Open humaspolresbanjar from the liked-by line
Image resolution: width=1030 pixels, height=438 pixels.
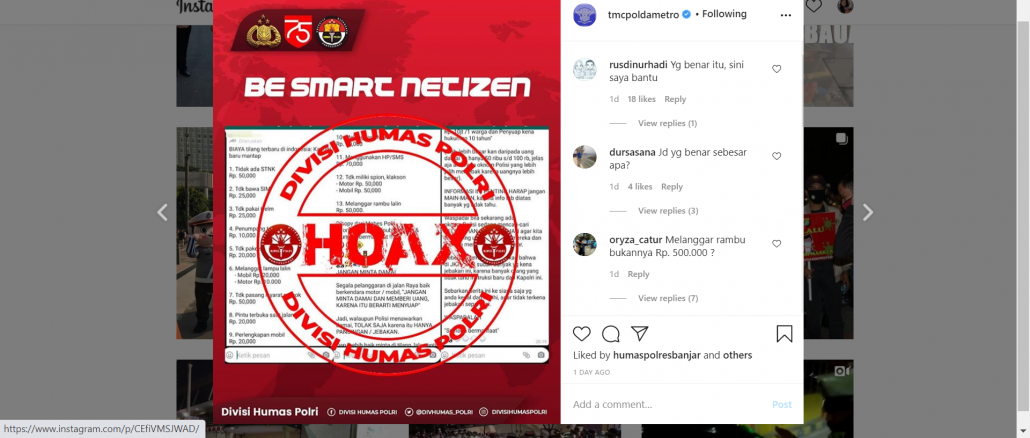coord(657,355)
